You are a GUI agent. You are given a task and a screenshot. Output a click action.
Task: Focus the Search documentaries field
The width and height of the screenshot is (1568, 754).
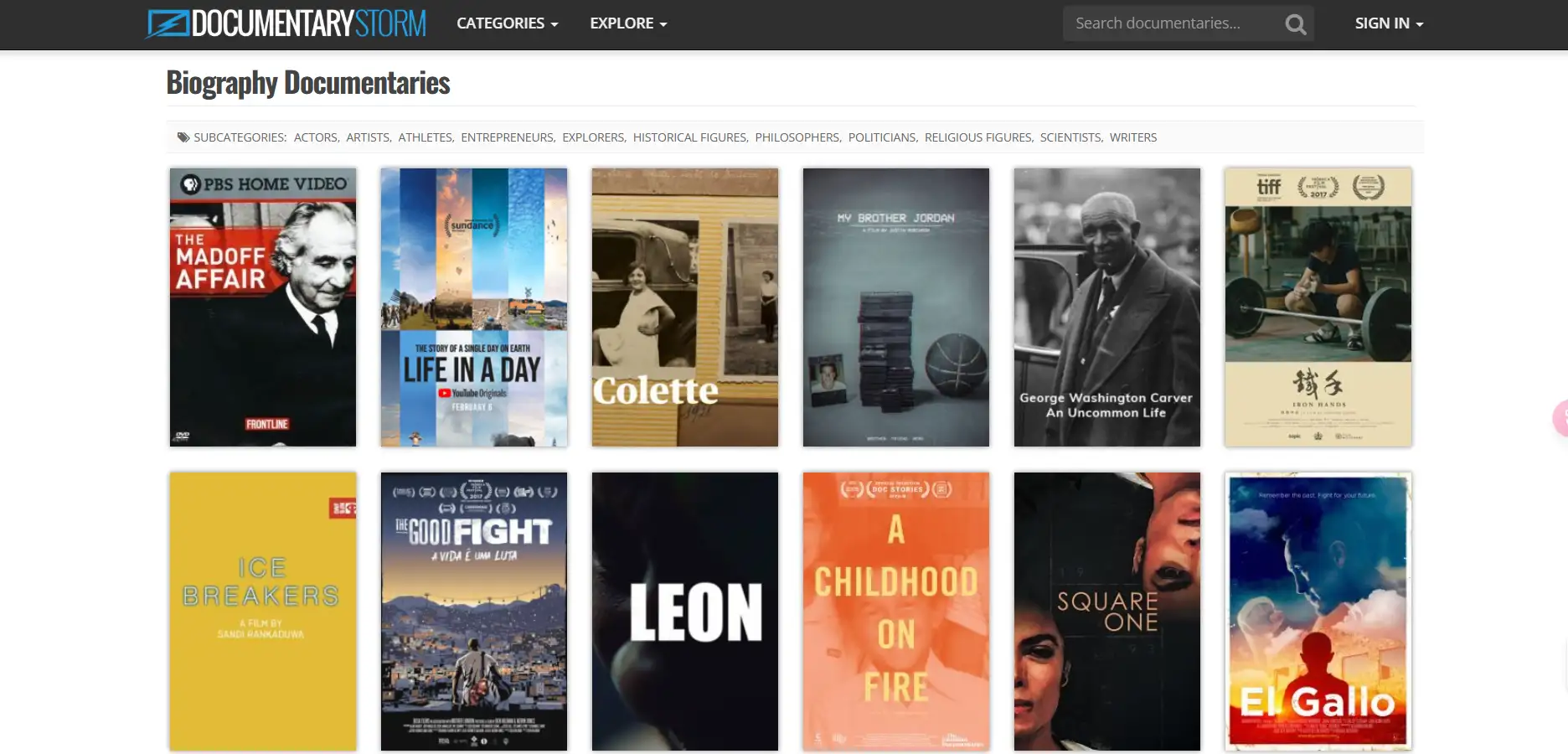click(x=1173, y=23)
